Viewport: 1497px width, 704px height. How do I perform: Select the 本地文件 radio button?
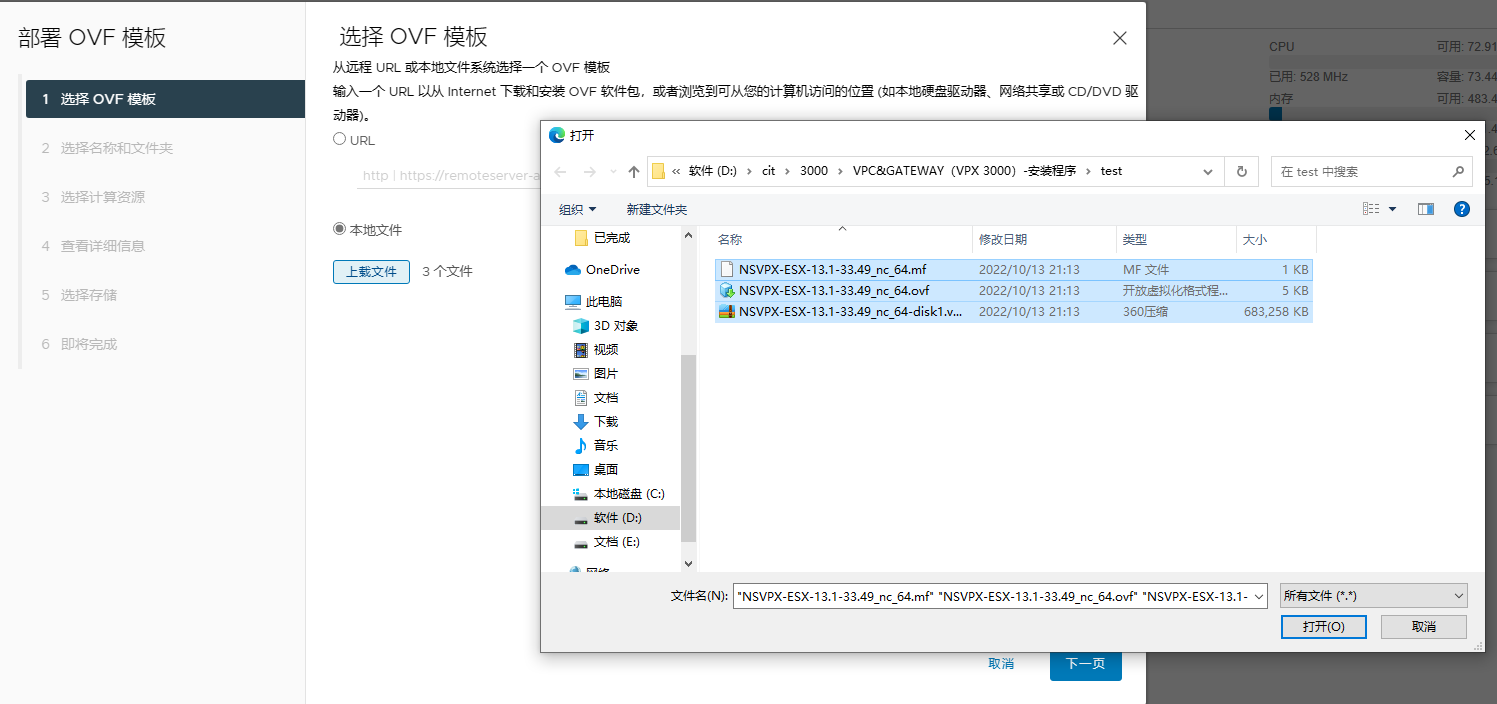tap(340, 230)
